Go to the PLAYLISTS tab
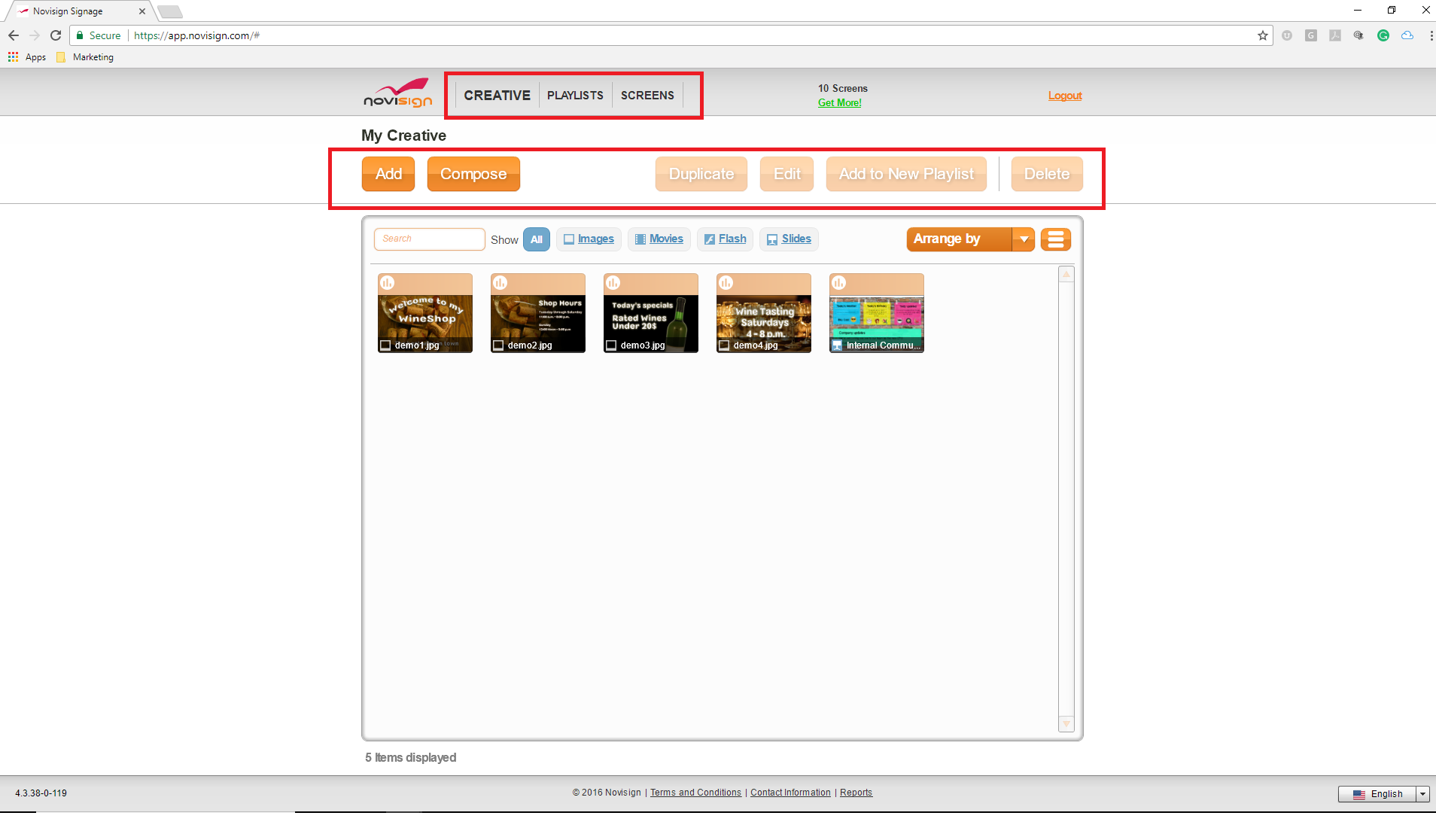Screen dimensions: 1436x840 tap(575, 96)
